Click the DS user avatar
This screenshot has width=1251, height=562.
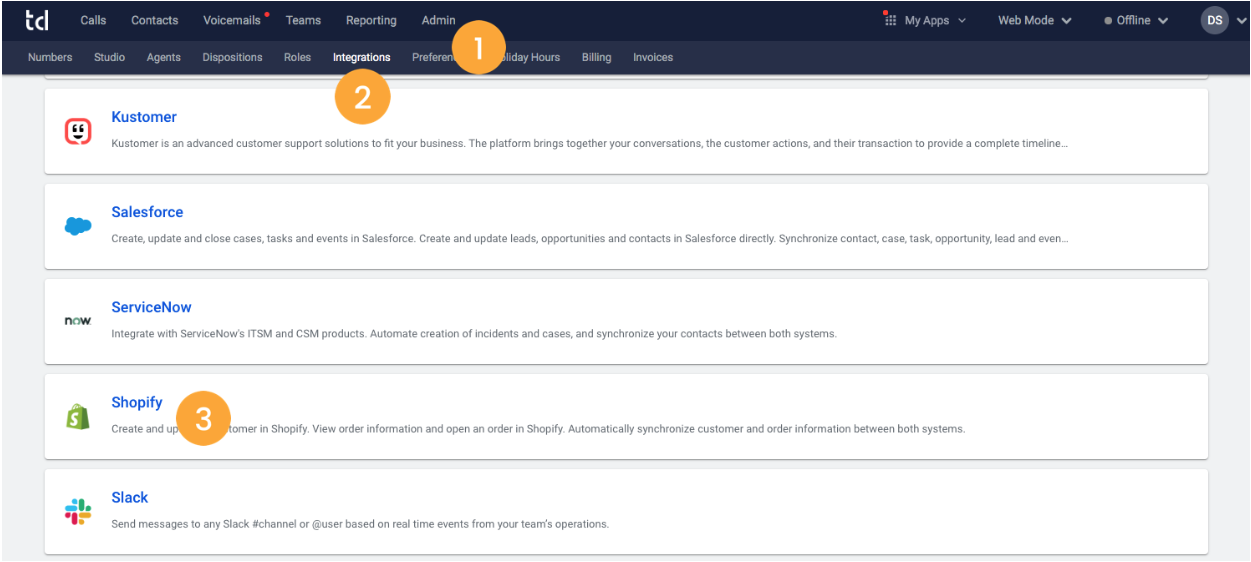coord(1214,20)
